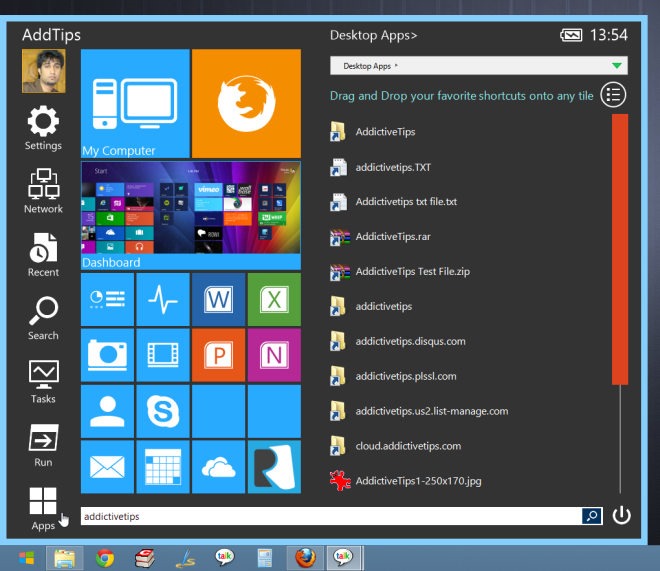Open cloud.addictivetips.com folder

[x=396, y=446]
